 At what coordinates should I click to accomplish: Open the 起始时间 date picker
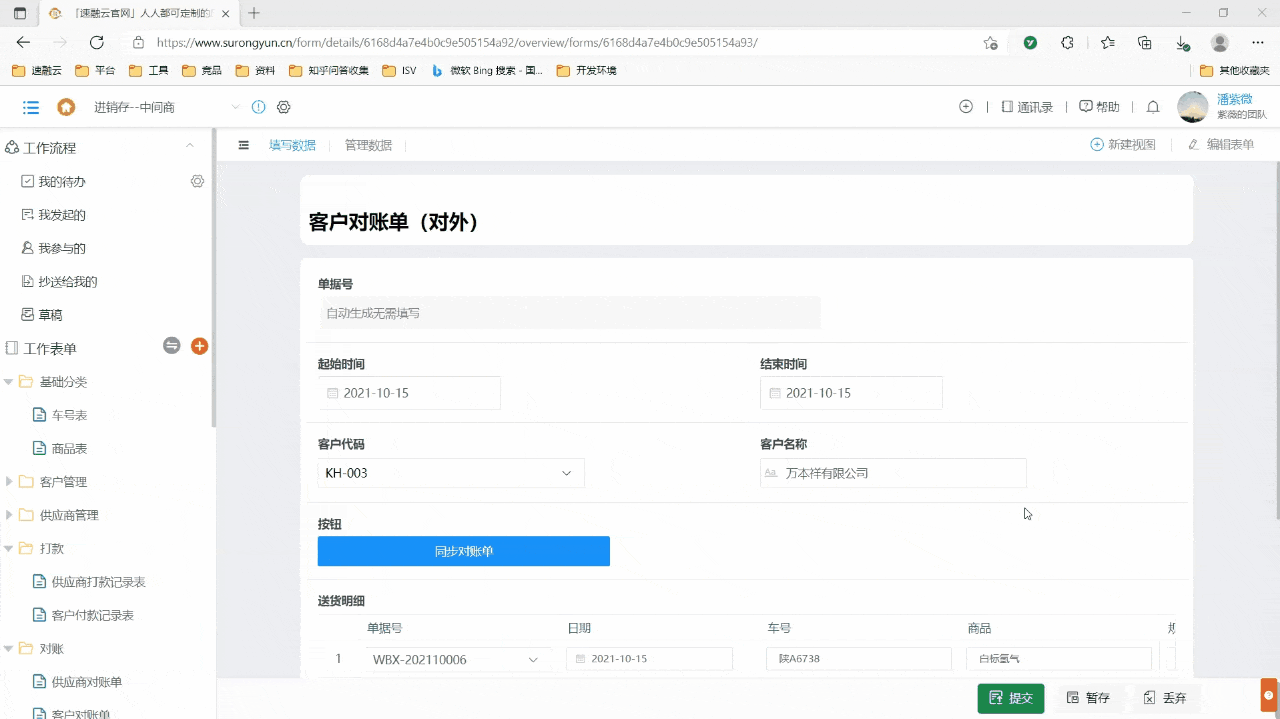point(409,393)
